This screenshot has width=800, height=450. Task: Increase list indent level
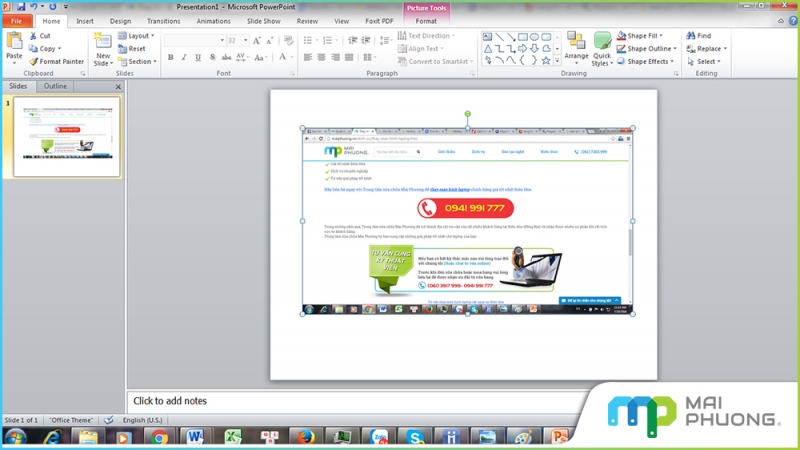[366, 40]
